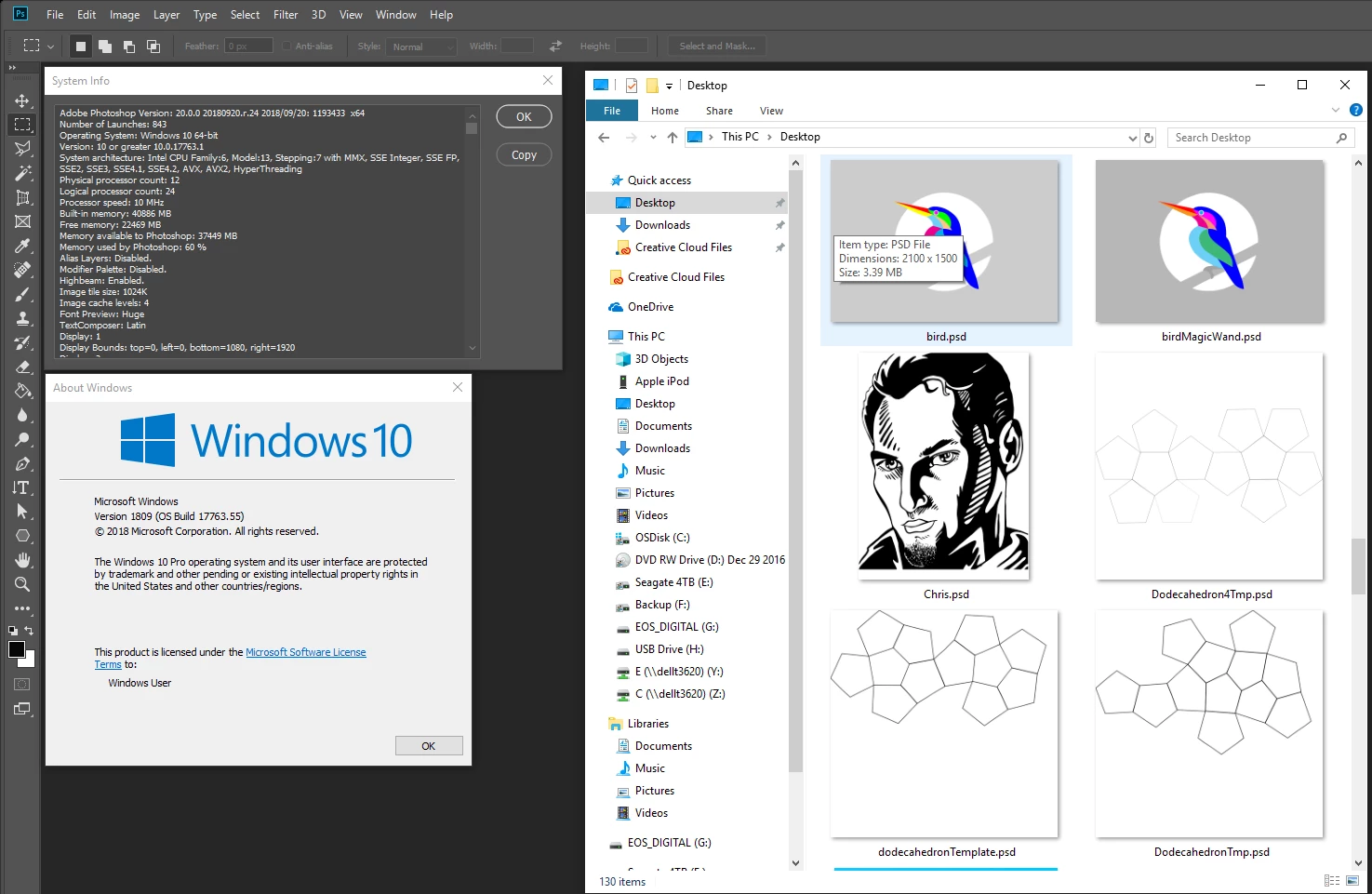Select the Magic Wand tool

tap(22, 173)
